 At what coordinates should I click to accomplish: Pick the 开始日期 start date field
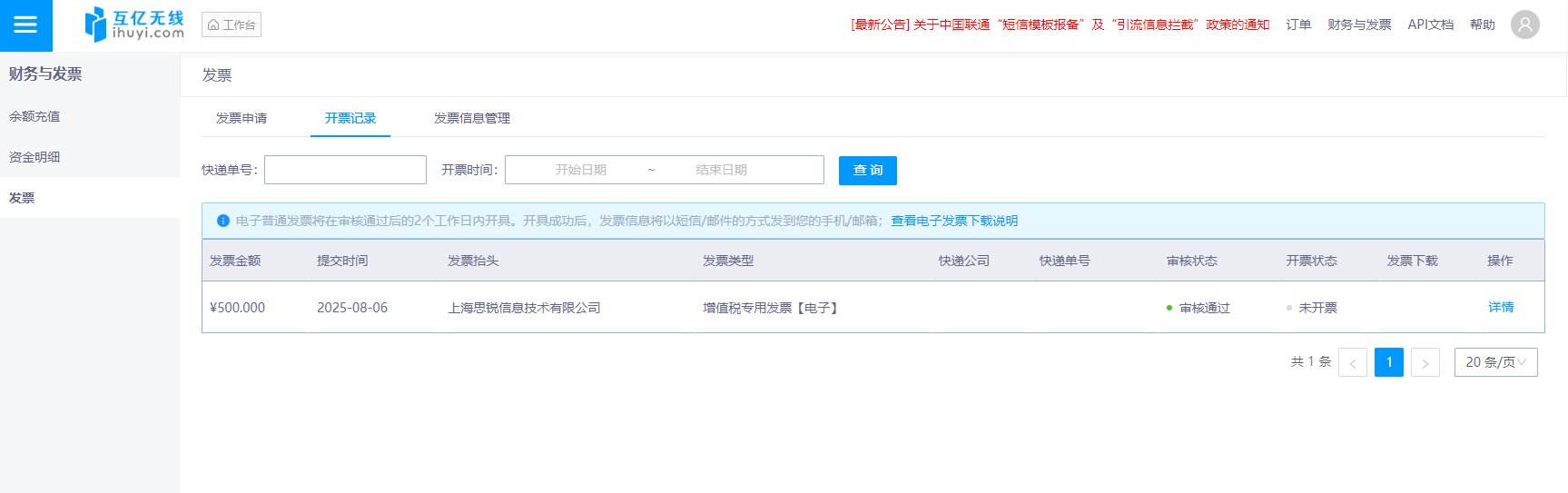coord(581,170)
